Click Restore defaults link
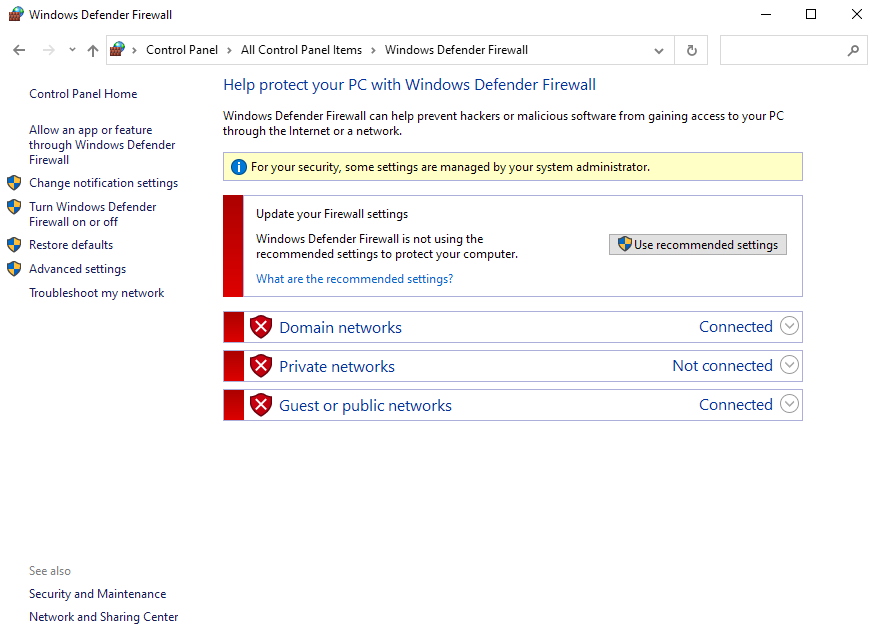 pyautogui.click(x=71, y=245)
